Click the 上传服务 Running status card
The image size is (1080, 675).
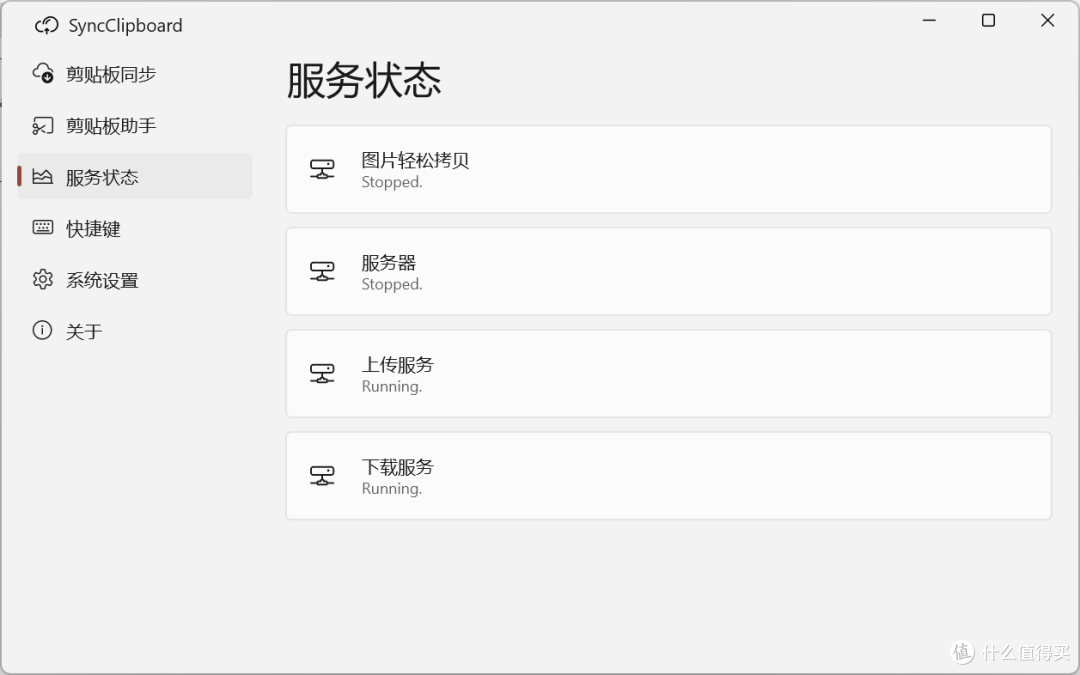668,373
